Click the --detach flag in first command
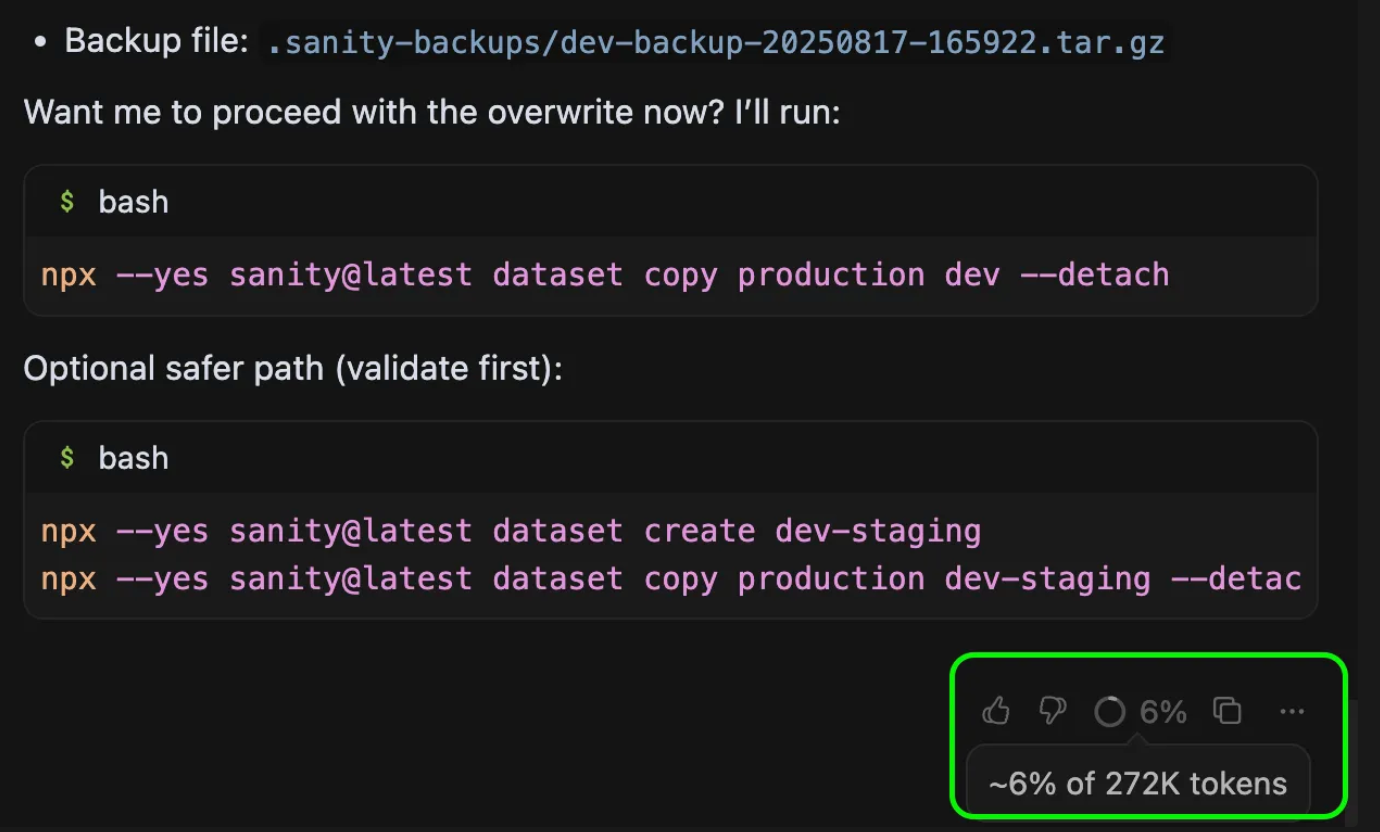 (1094, 275)
